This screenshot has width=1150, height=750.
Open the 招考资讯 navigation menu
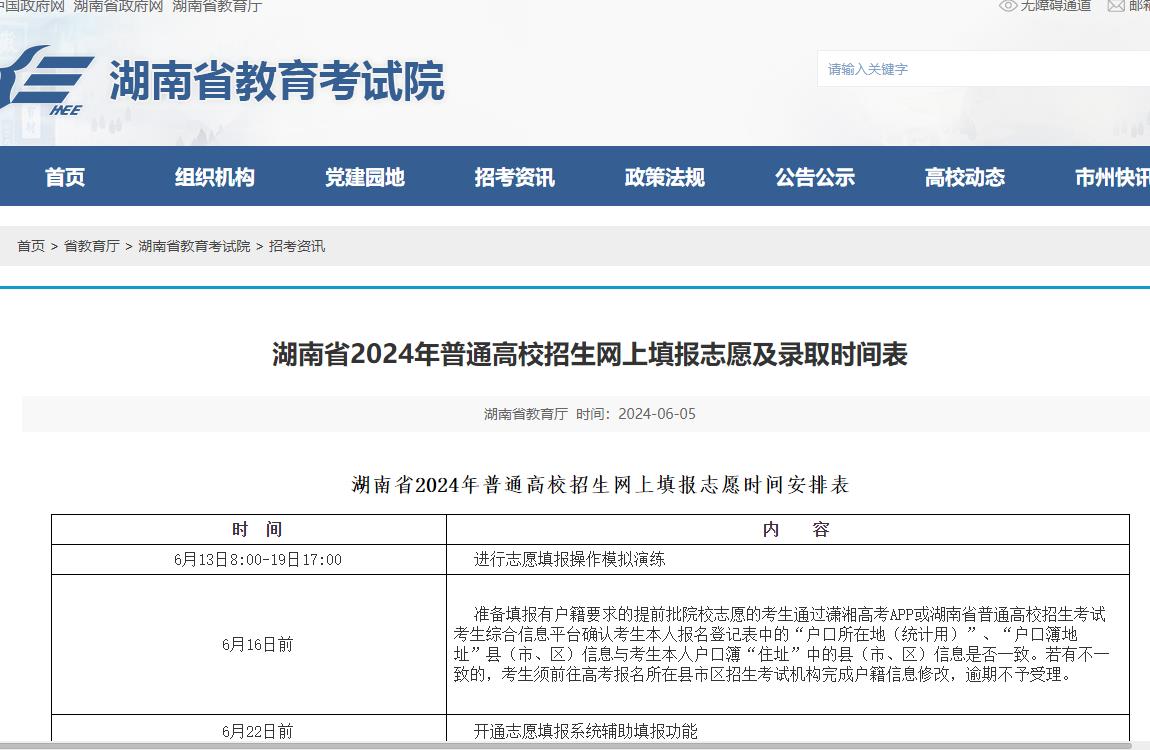(514, 176)
